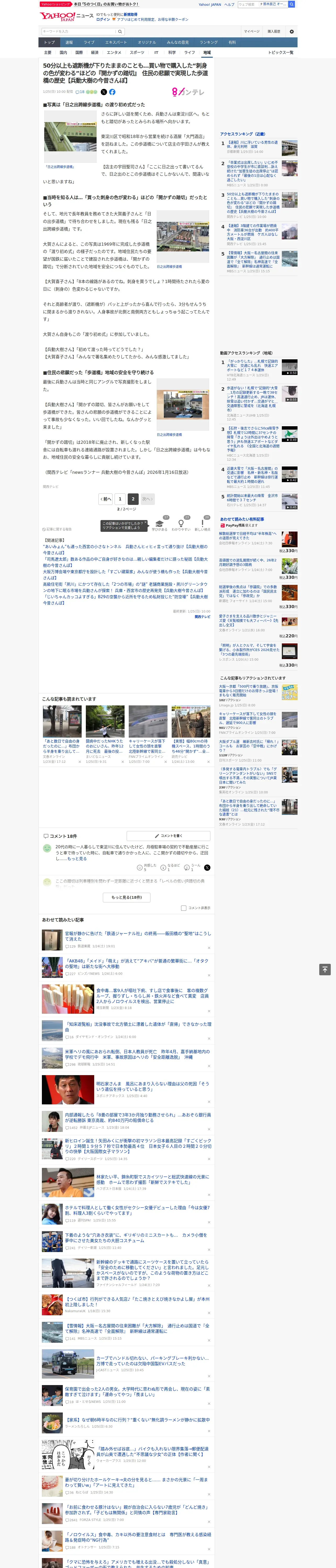This screenshot has height=1568, width=336.
Task: Toggle the コメント非表示 checkbox
Action: [183, 908]
